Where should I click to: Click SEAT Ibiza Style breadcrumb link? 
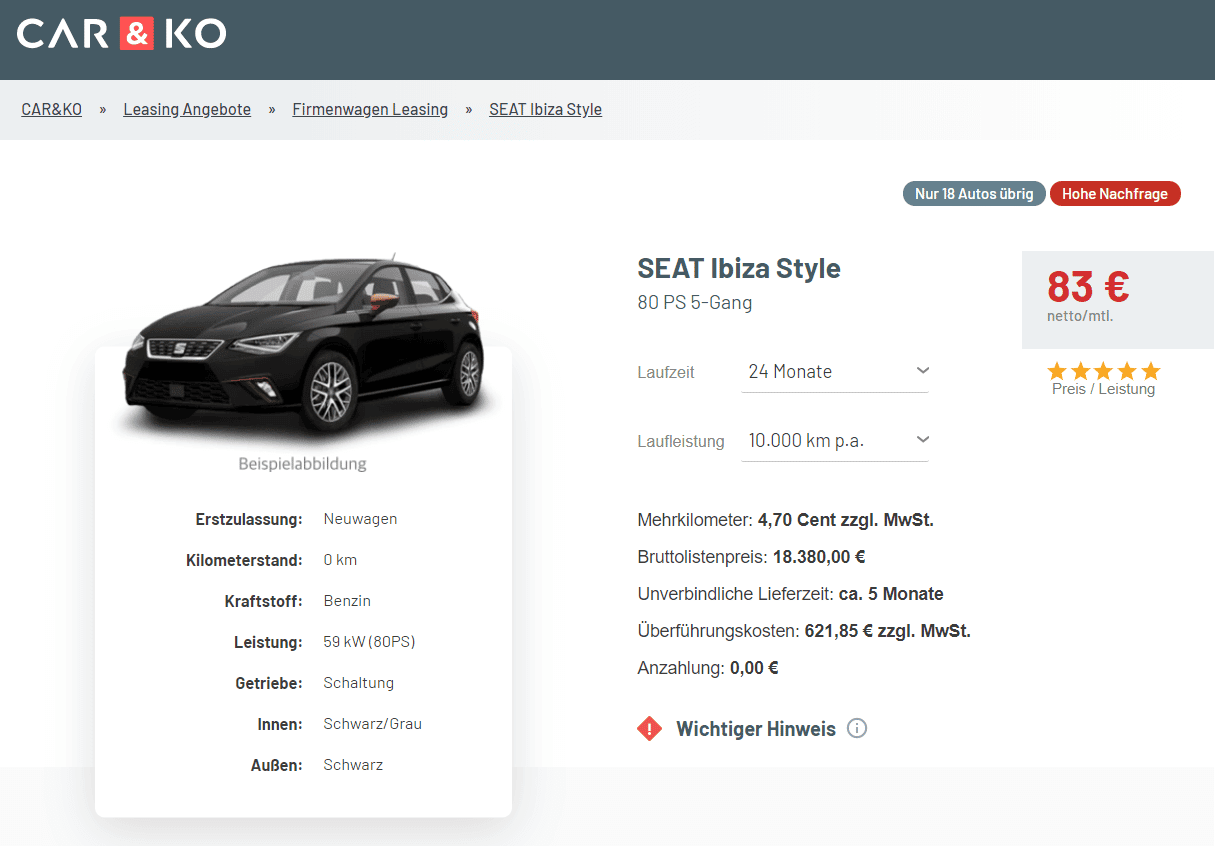pyautogui.click(x=545, y=109)
